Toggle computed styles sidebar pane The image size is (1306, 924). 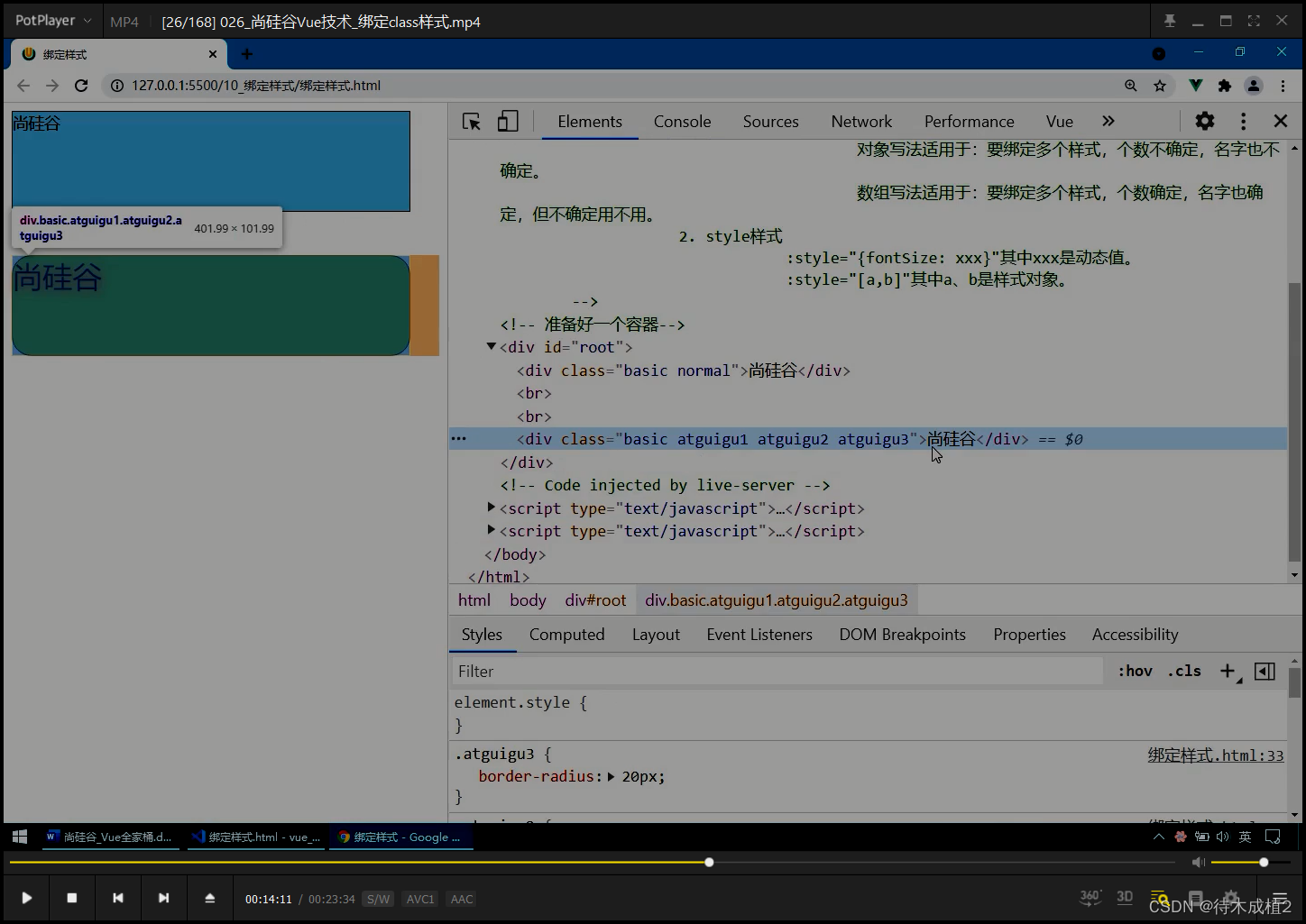coord(1265,671)
